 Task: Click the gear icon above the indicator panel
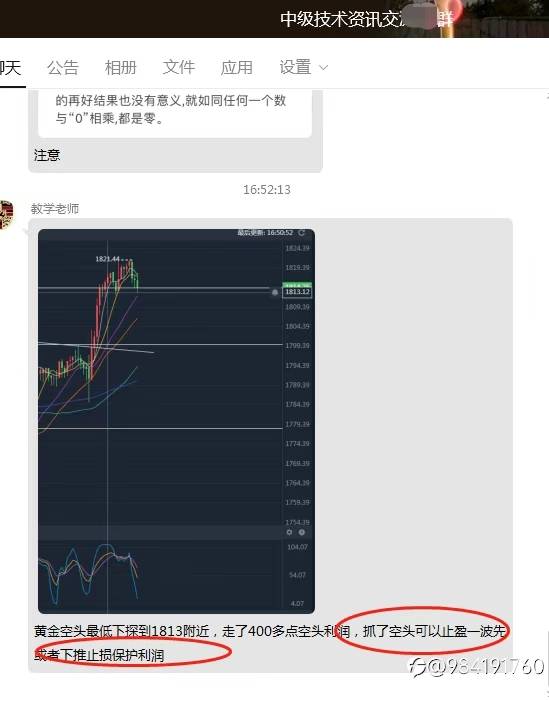pos(289,532)
